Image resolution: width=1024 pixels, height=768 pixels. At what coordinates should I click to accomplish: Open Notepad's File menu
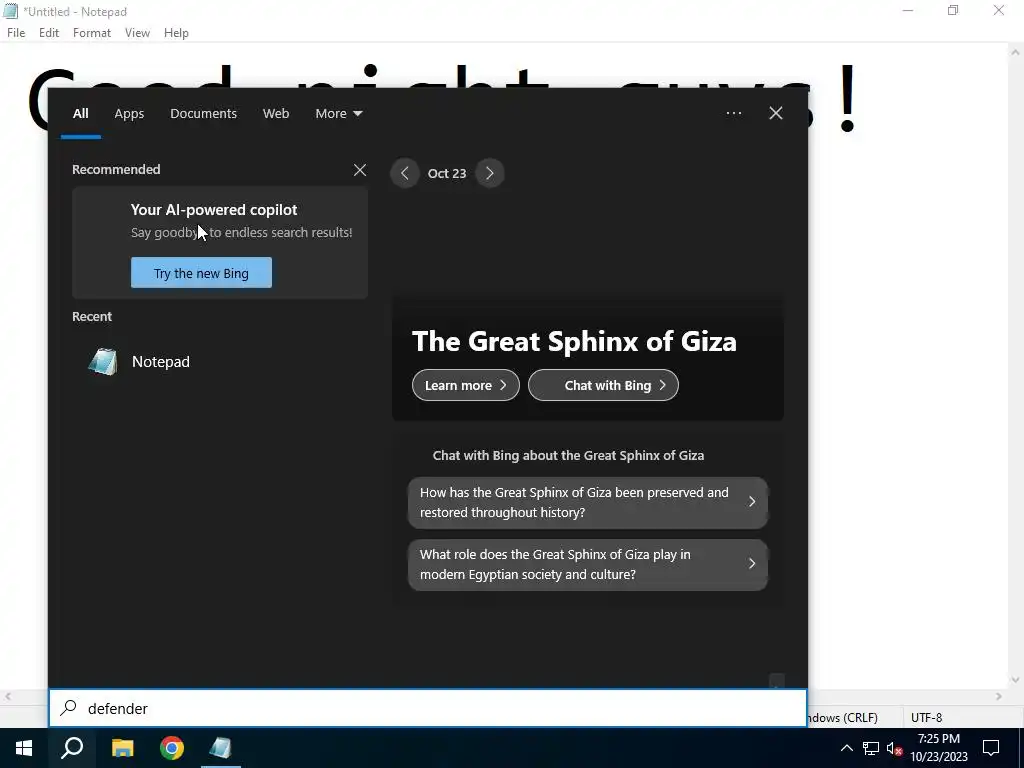pos(16,33)
